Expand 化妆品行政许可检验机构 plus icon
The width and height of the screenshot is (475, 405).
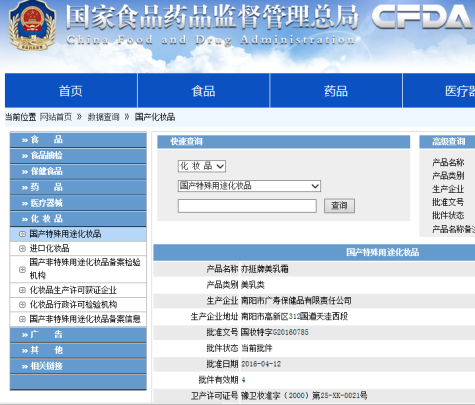click(x=22, y=305)
